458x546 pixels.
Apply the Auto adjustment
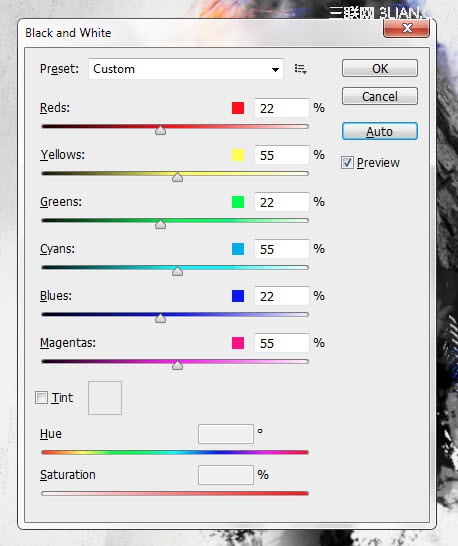point(380,131)
